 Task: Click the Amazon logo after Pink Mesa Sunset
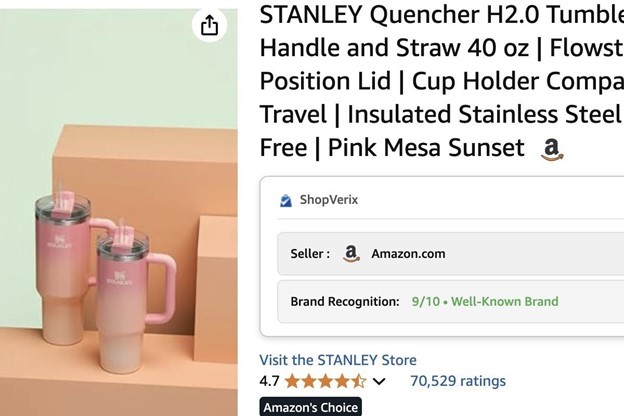tap(551, 150)
